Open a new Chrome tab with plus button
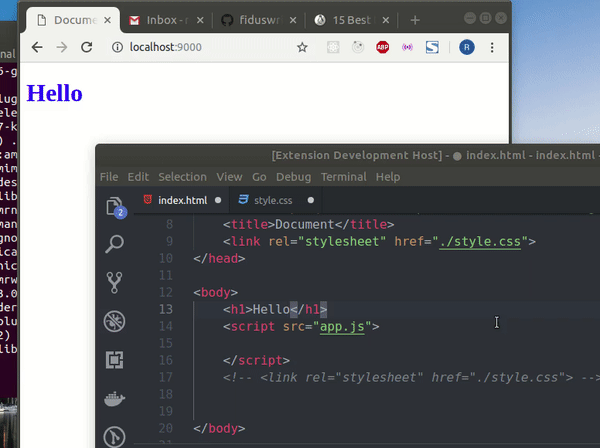This screenshot has height=448, width=600. pyautogui.click(x=415, y=20)
